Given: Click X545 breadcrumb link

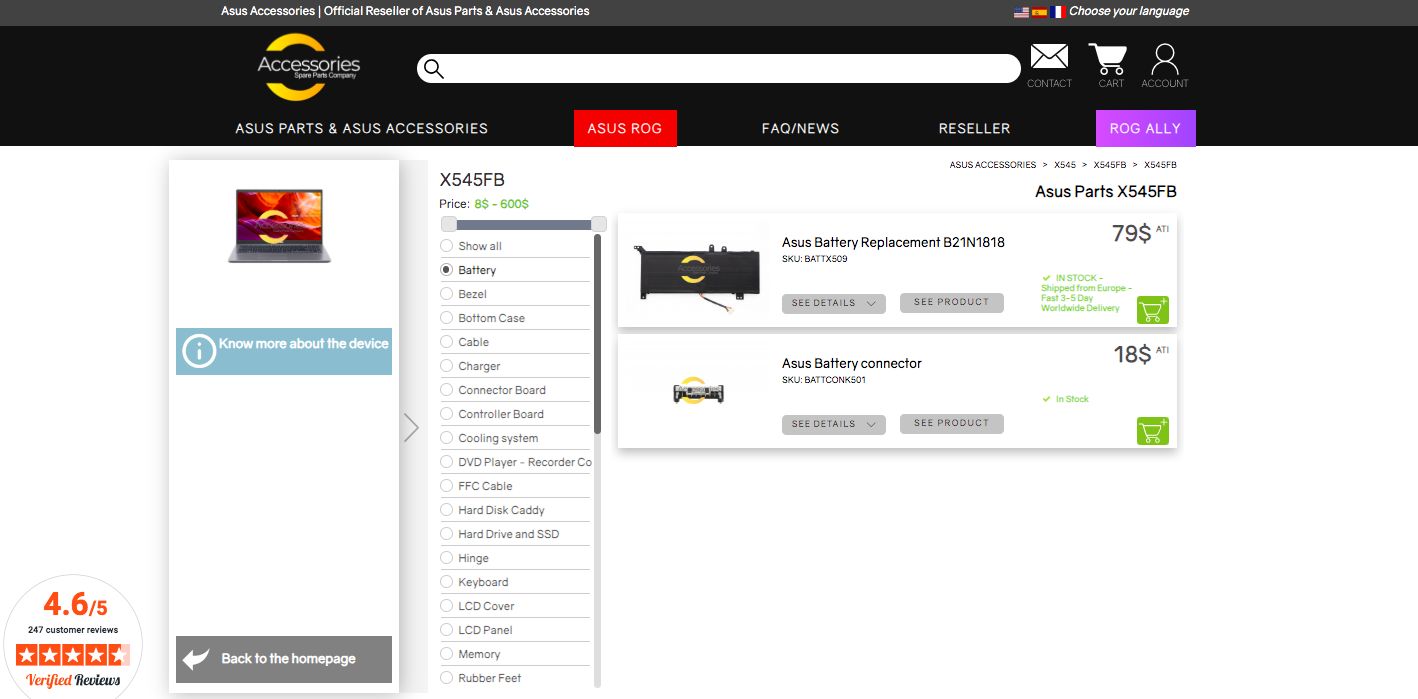Looking at the screenshot, I should 1065,165.
